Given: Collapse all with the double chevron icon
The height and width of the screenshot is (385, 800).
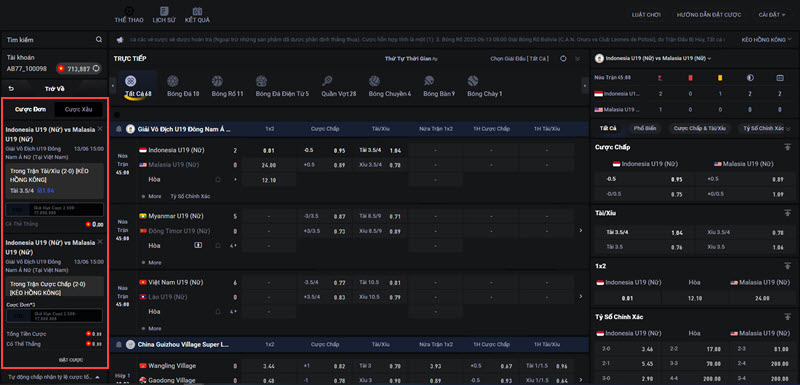Looking at the screenshot, I should 578,59.
